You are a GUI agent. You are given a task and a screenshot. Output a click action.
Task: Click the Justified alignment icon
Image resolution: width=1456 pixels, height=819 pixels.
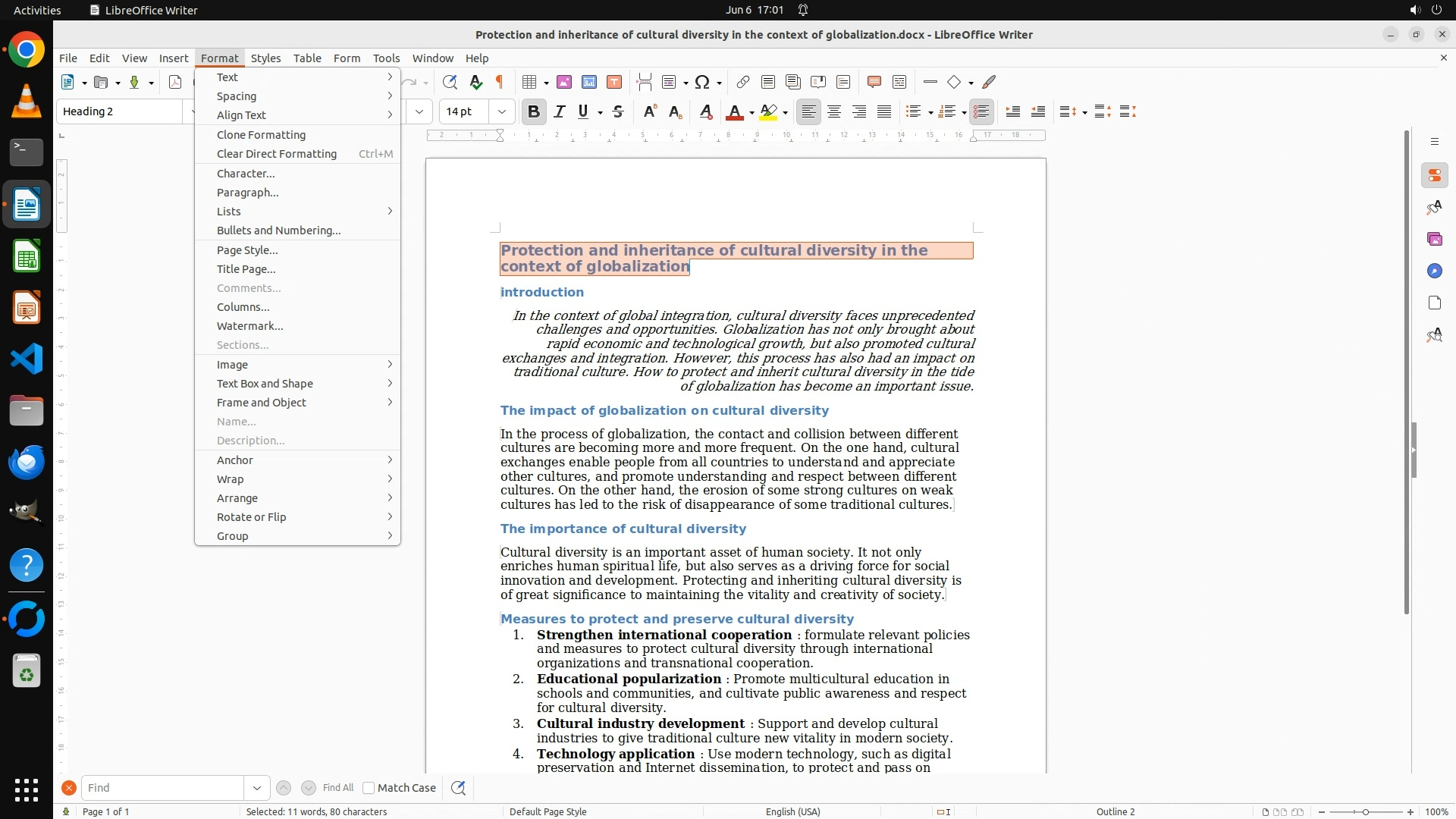pos(884,111)
